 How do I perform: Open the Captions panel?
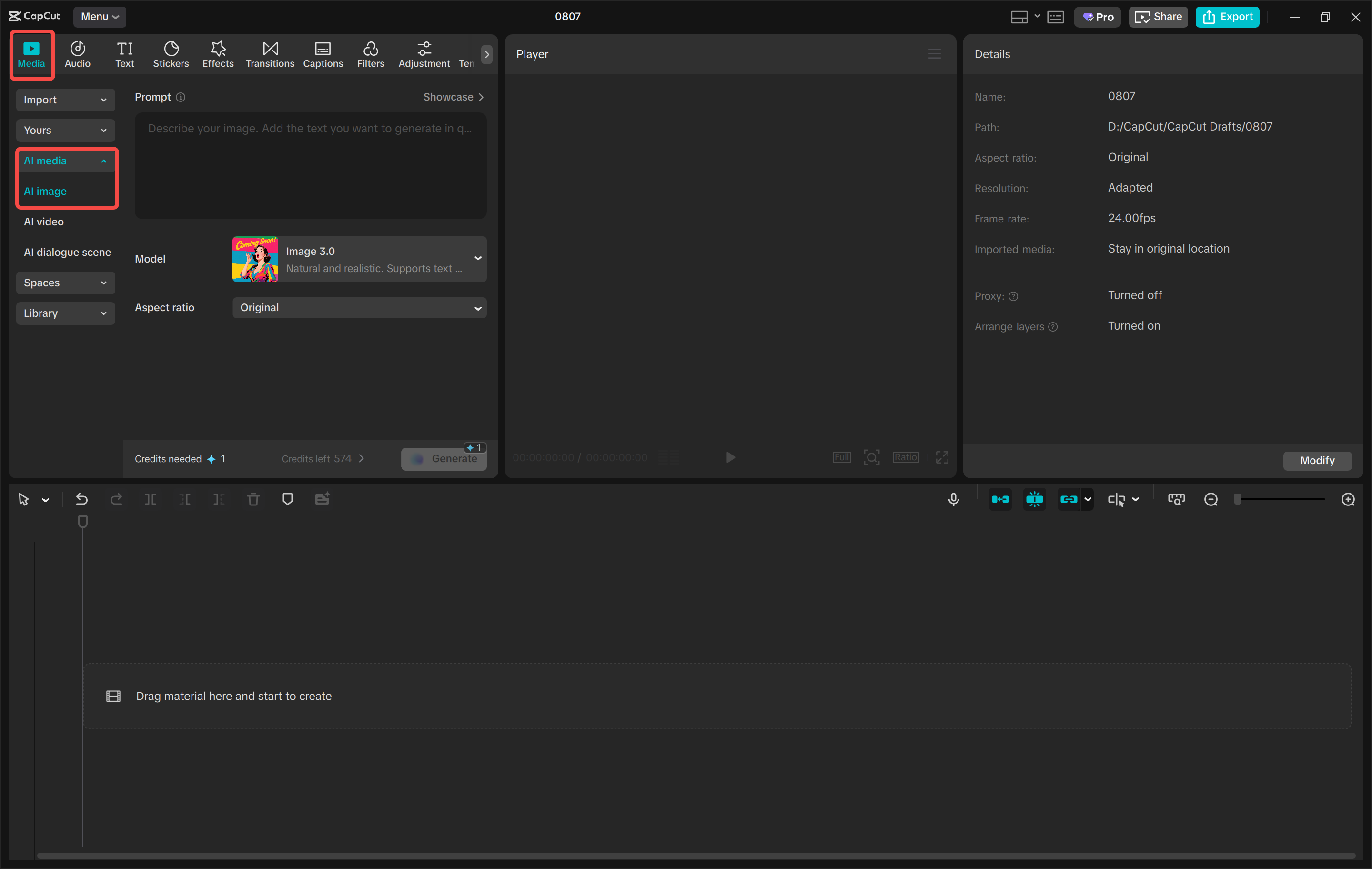(323, 54)
